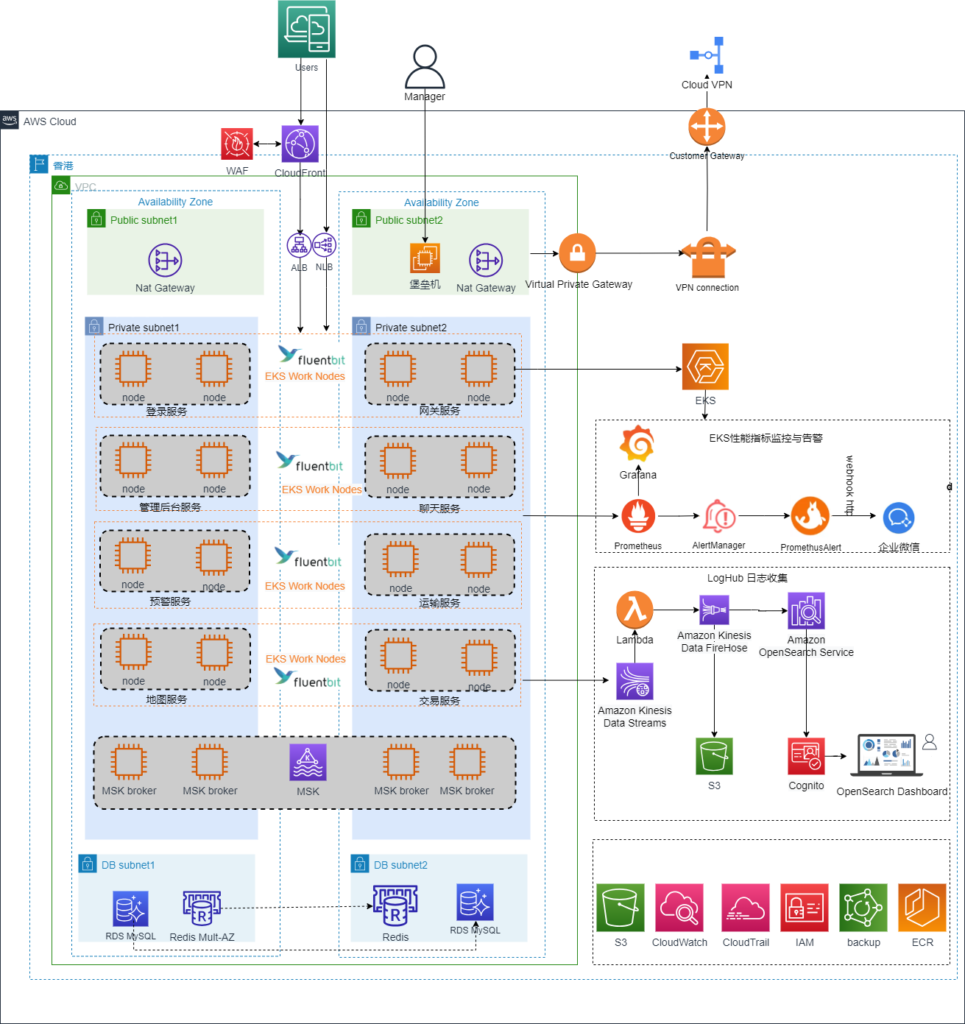Click Nat Gateway icon in Public subnet2
Viewport: 965px width, 1024px height.
click(486, 260)
